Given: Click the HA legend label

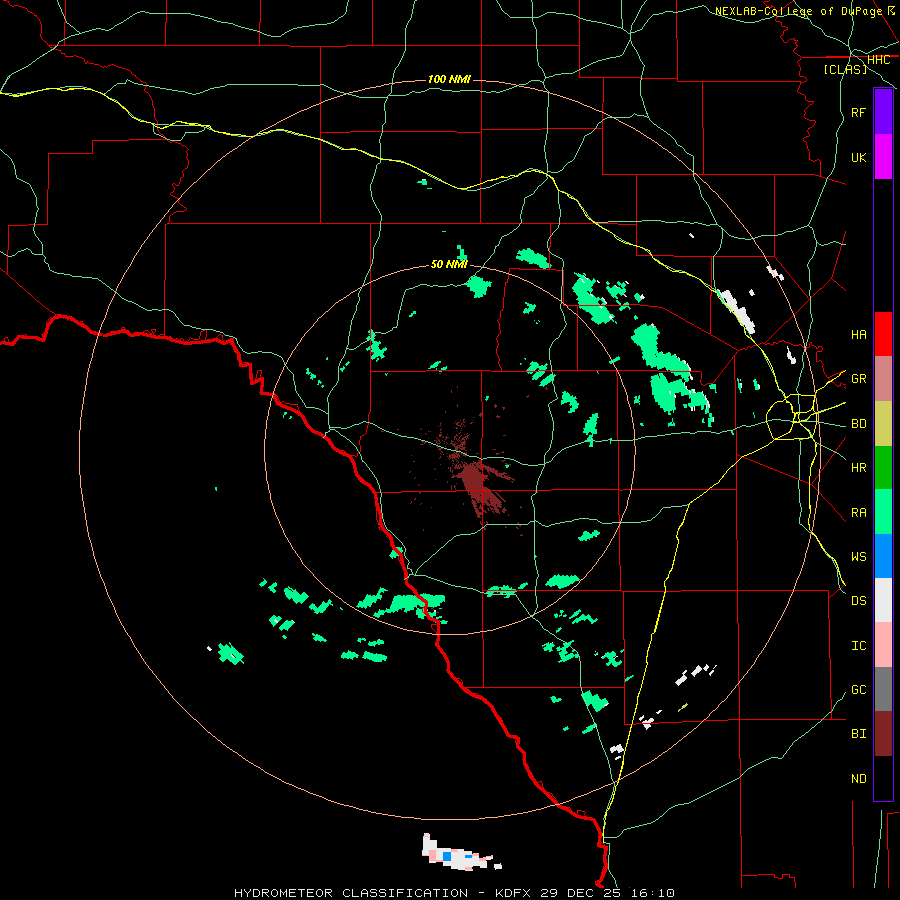Looking at the screenshot, I should 858,334.
